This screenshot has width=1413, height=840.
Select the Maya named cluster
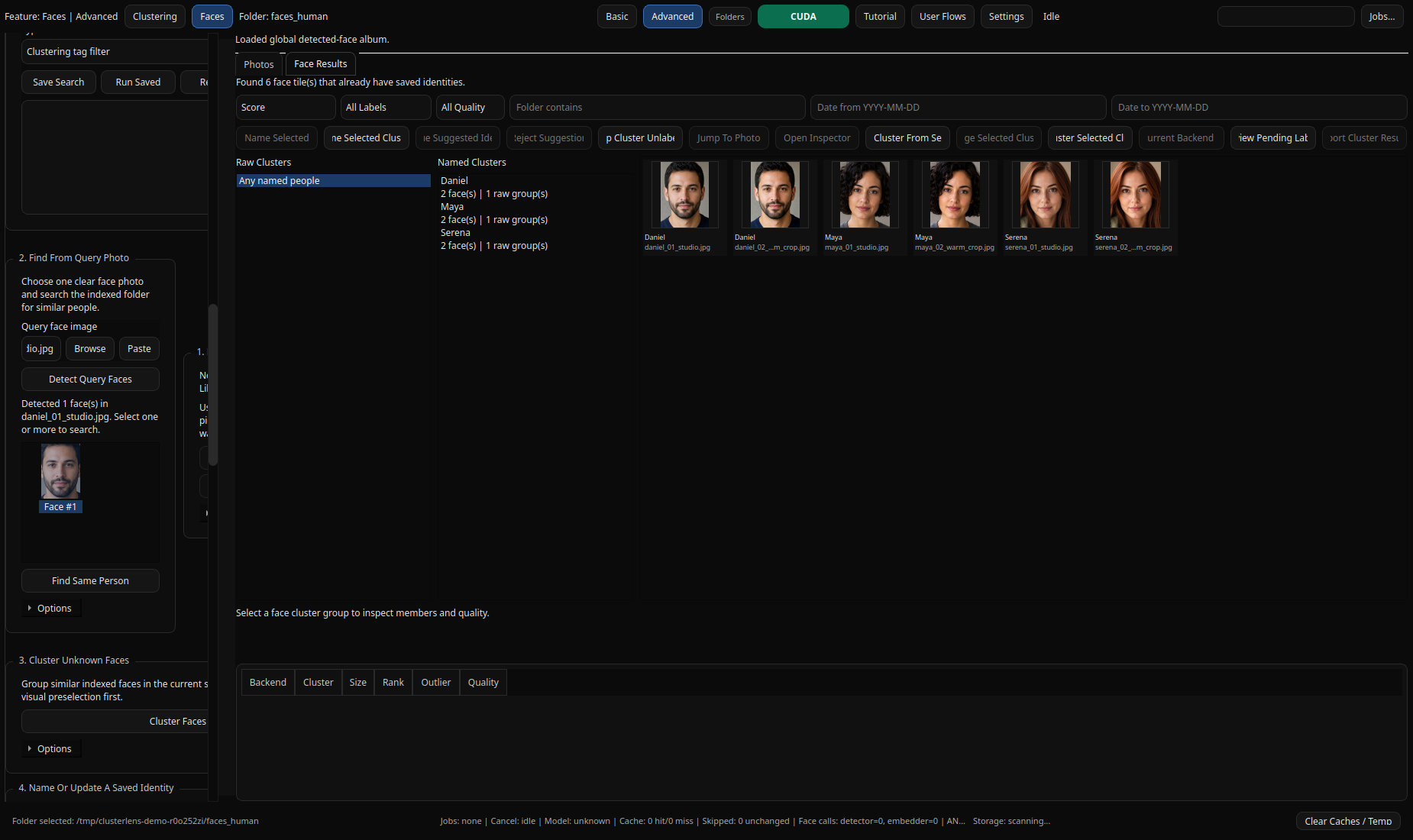tap(494, 213)
